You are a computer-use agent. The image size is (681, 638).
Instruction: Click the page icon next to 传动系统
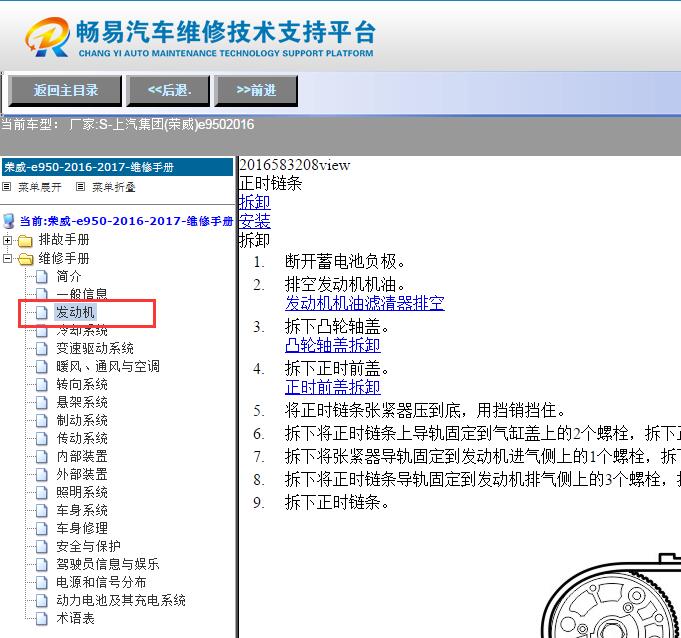point(42,439)
